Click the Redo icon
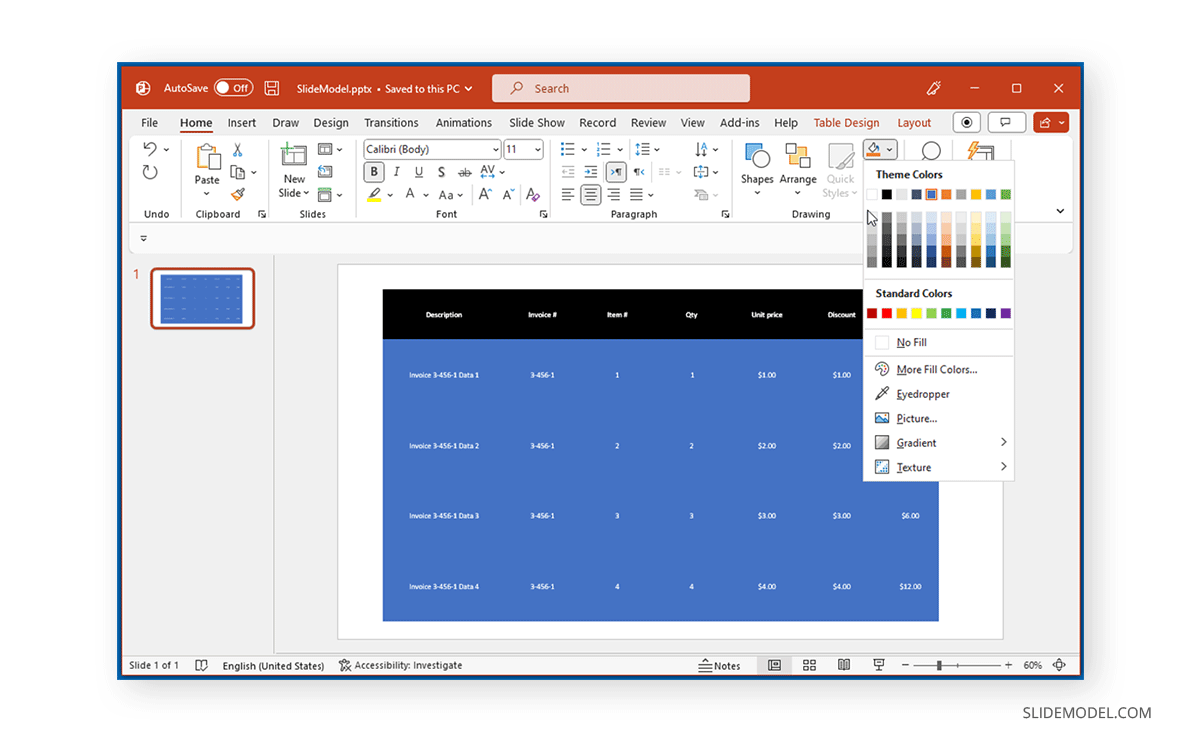This screenshot has width=1200, height=743. [150, 172]
